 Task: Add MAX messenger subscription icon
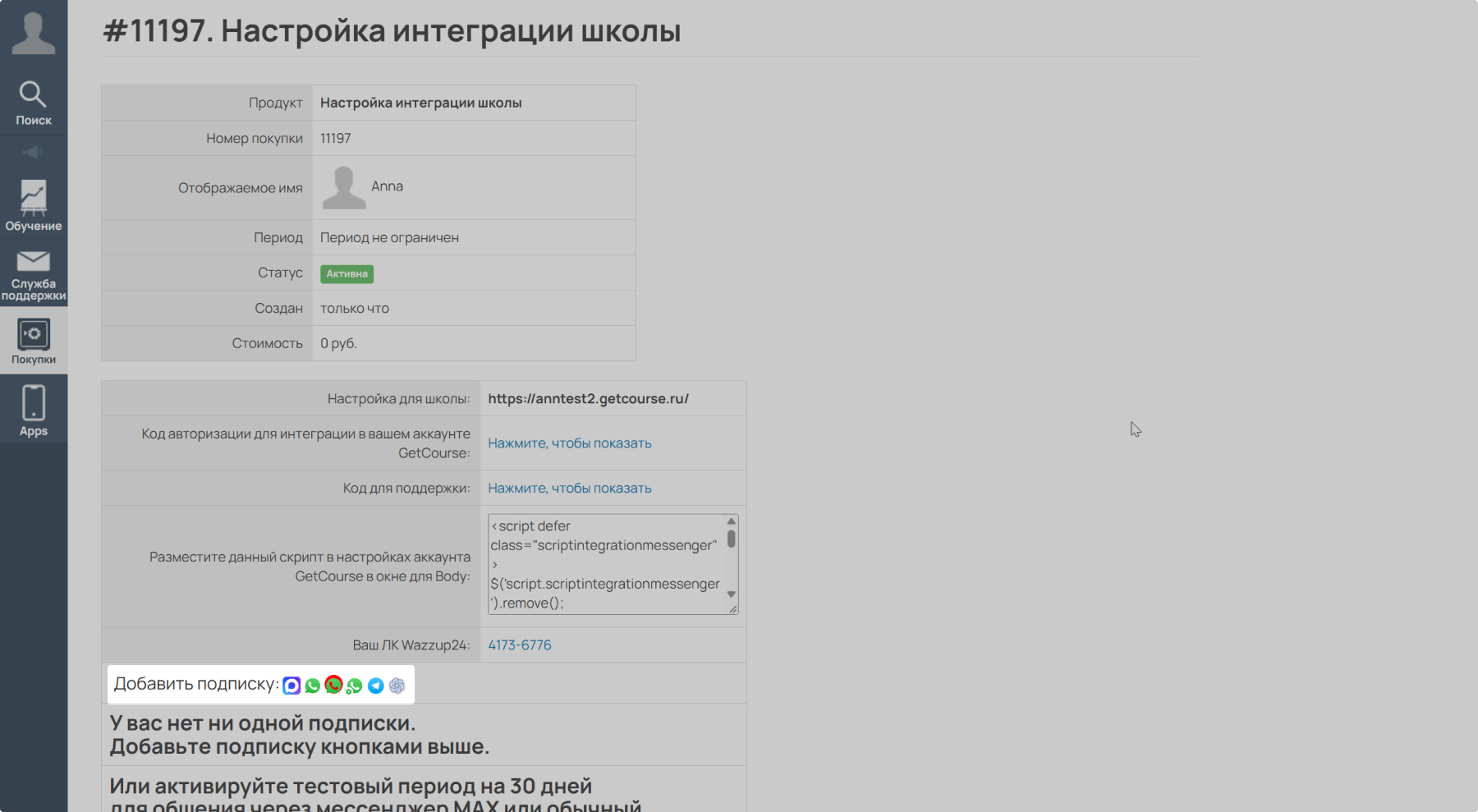pyautogui.click(x=291, y=686)
